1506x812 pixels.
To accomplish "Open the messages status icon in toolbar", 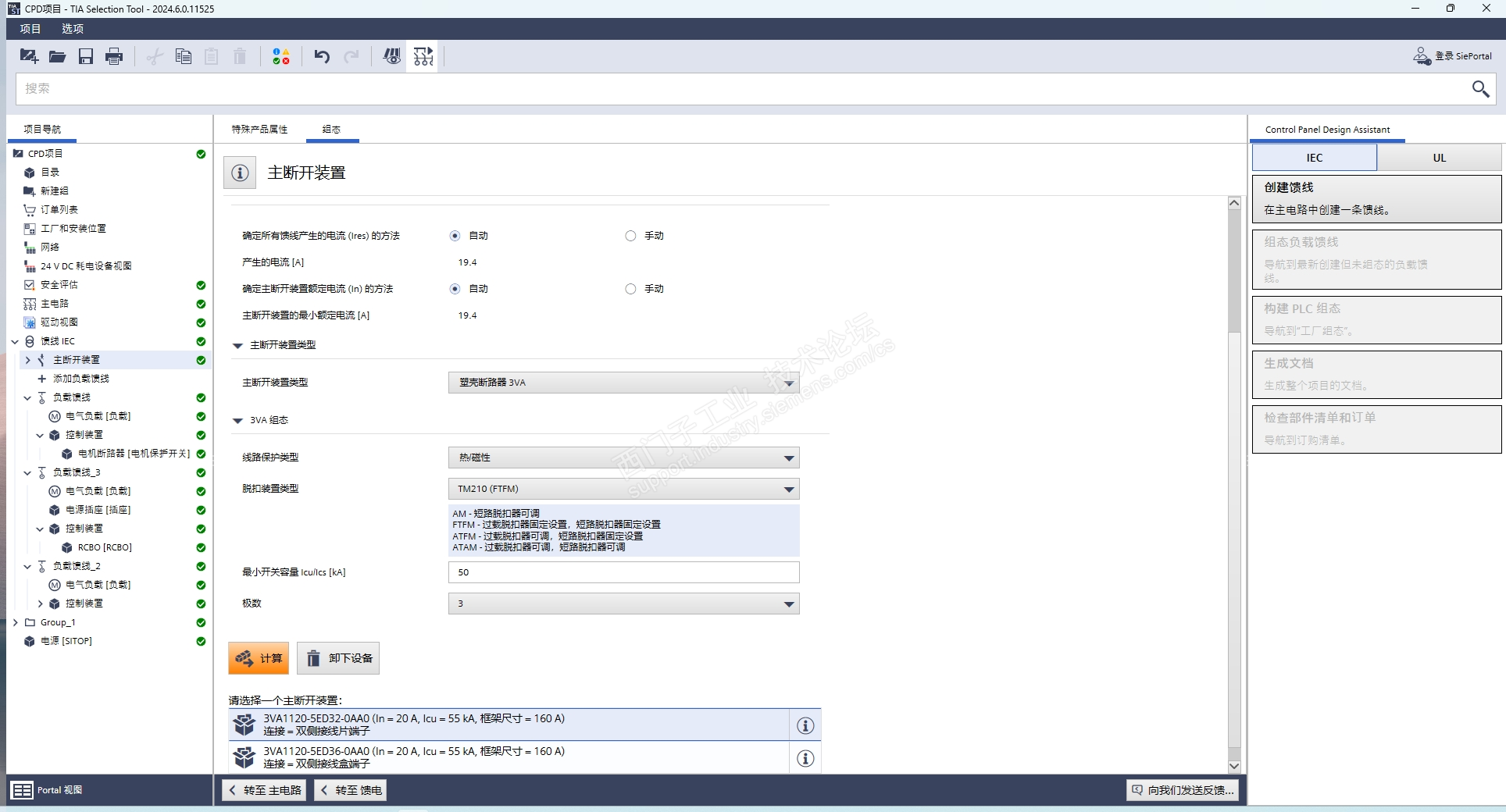I will pos(281,56).
